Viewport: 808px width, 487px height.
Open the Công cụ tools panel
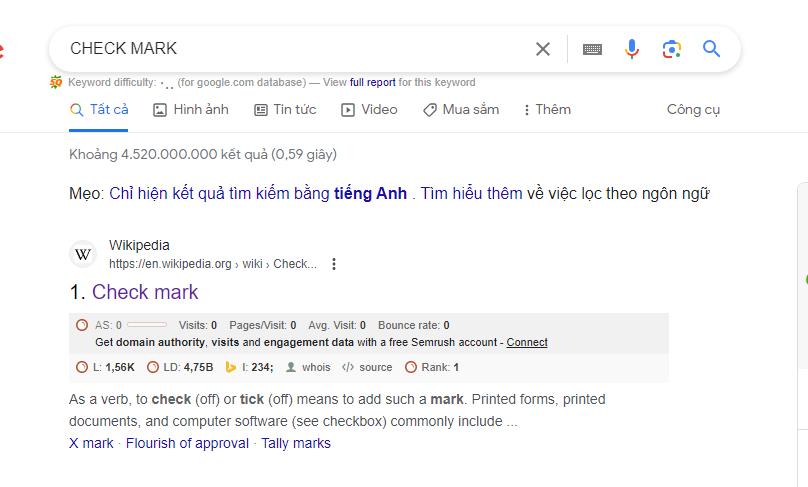(693, 110)
